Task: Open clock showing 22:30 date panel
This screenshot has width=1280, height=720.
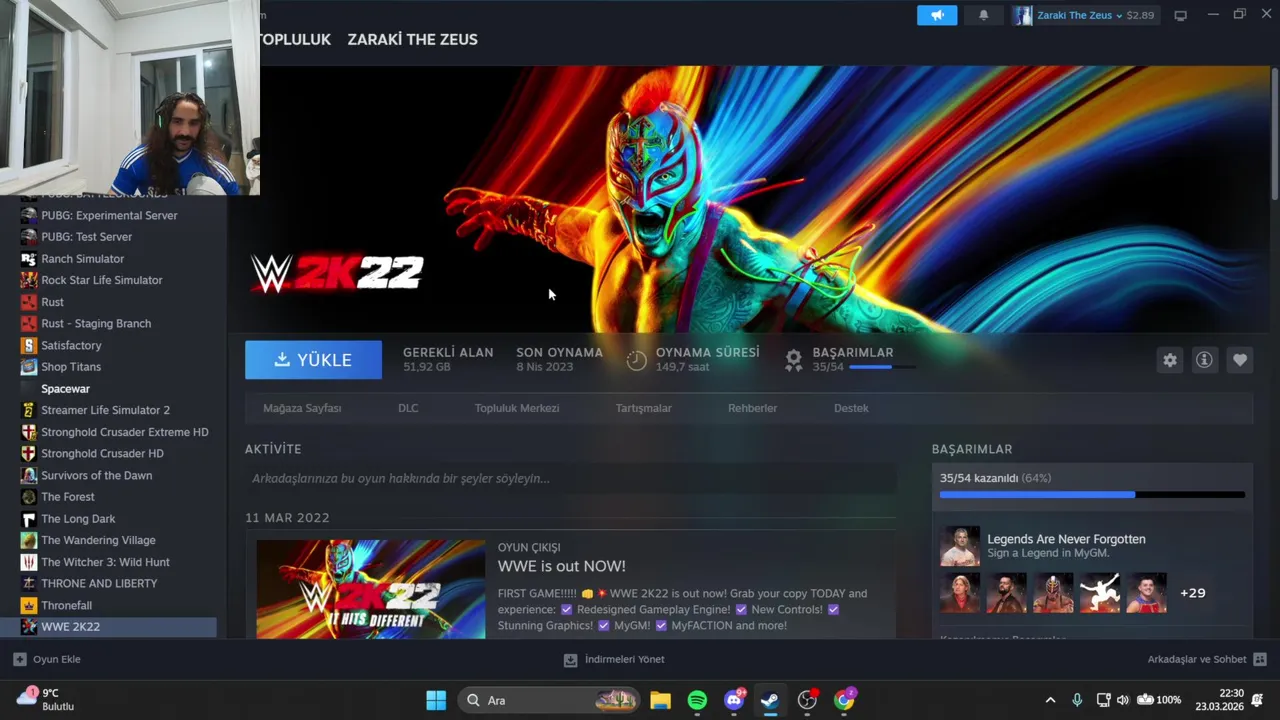Action: [1219, 700]
